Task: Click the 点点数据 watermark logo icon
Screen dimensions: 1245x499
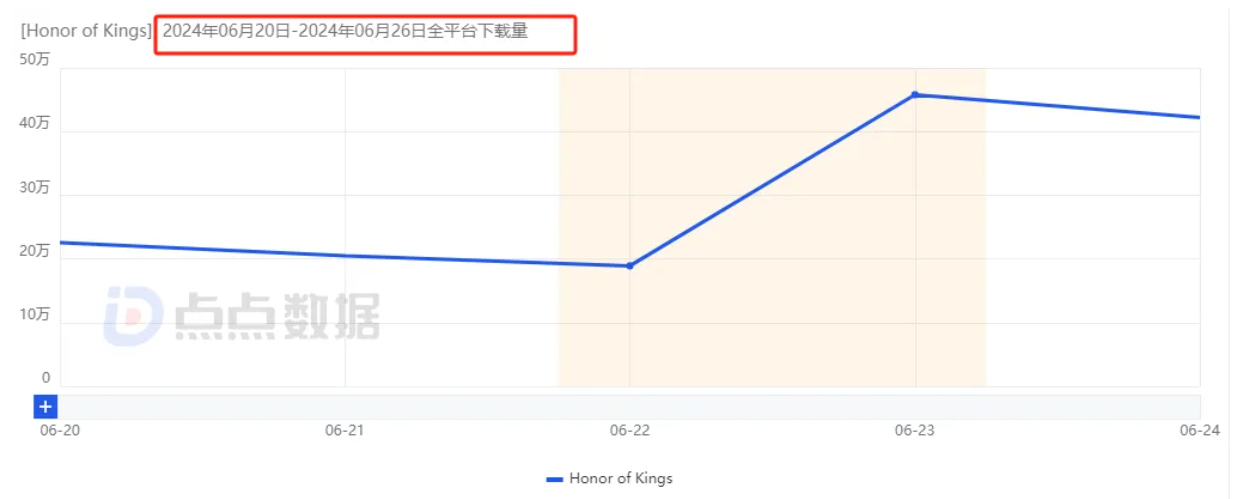Action: [132, 316]
